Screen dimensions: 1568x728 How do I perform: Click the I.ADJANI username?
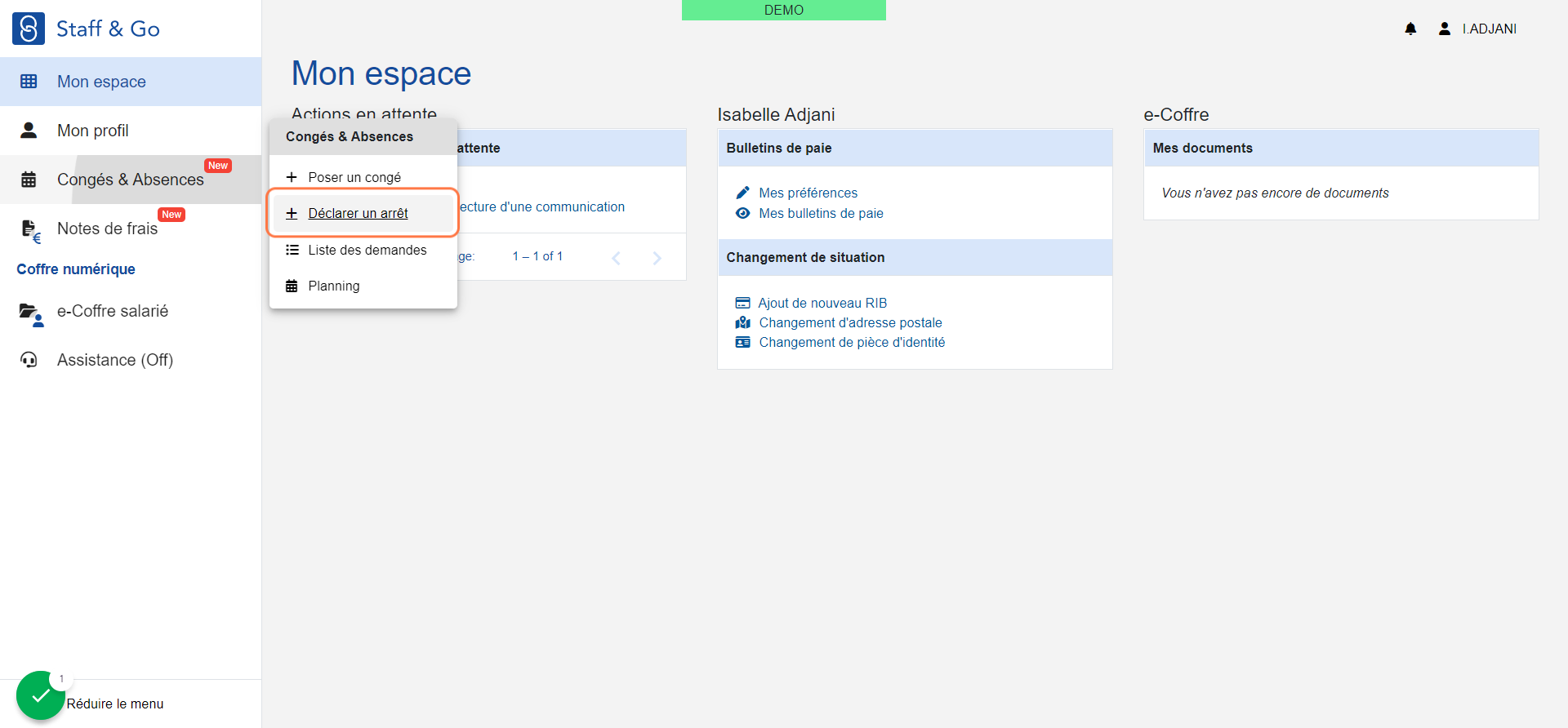(1490, 29)
